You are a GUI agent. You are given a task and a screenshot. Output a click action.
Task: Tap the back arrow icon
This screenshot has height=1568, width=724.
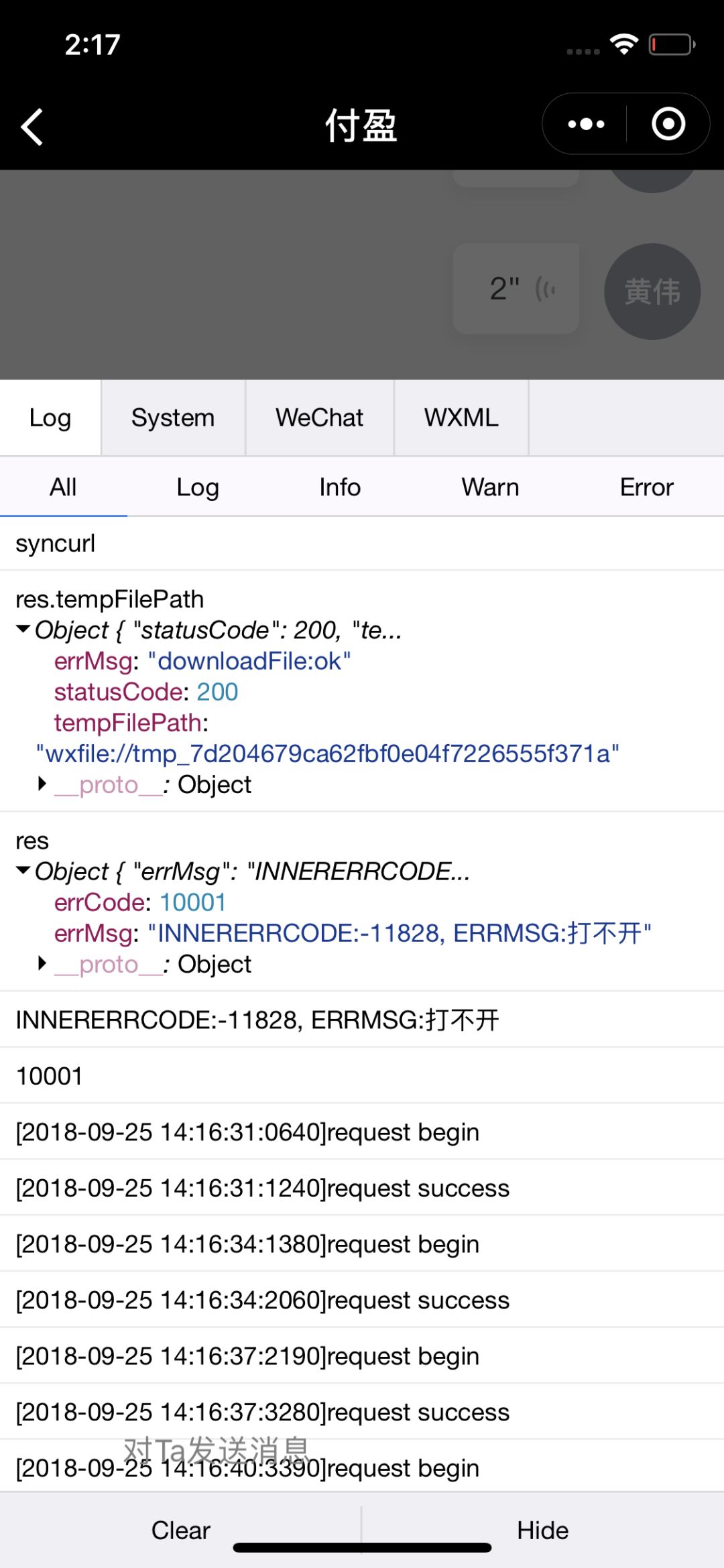pyautogui.click(x=32, y=127)
